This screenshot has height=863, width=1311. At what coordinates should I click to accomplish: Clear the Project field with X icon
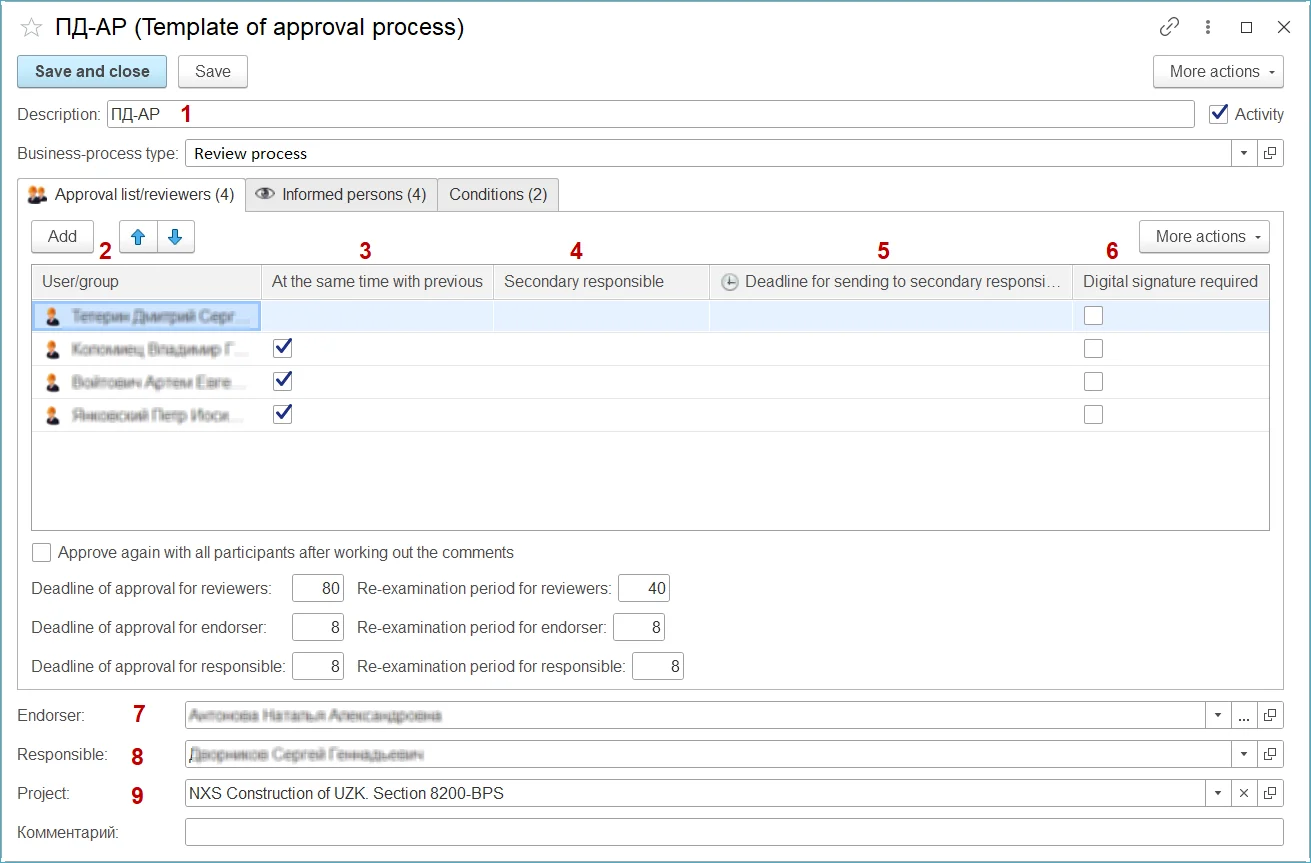click(x=1244, y=793)
